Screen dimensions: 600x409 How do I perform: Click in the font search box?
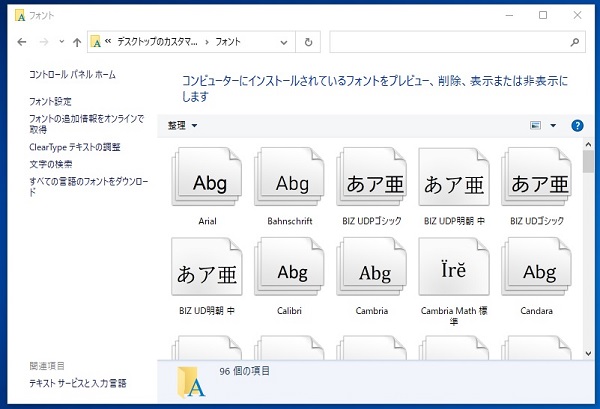(x=457, y=42)
